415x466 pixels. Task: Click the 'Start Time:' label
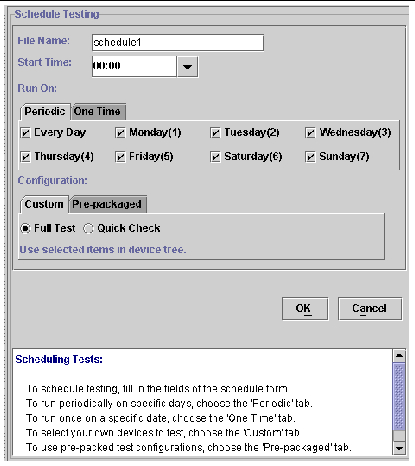coord(44,62)
